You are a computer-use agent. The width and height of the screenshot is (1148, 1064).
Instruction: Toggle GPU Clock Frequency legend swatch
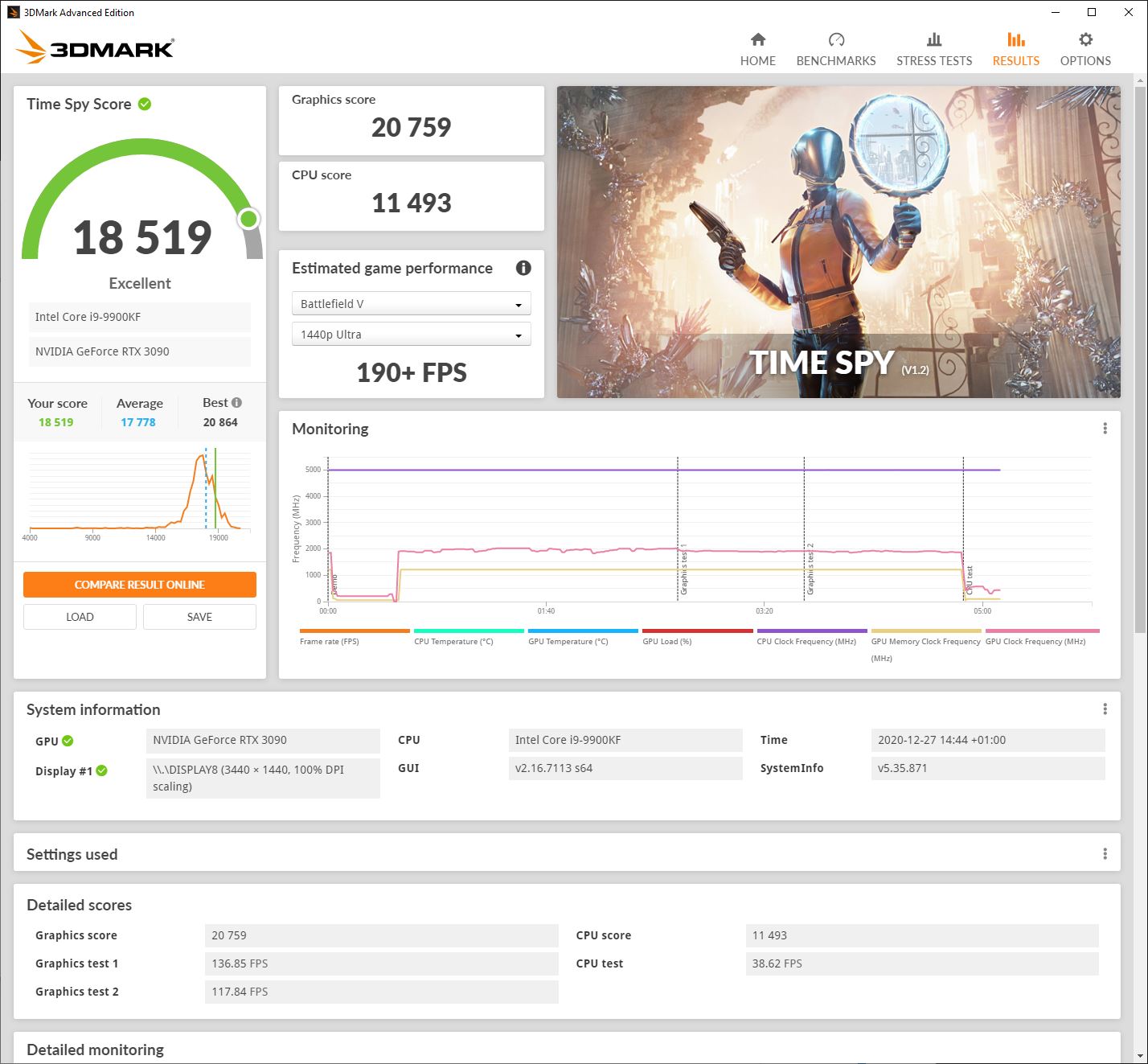(1042, 631)
